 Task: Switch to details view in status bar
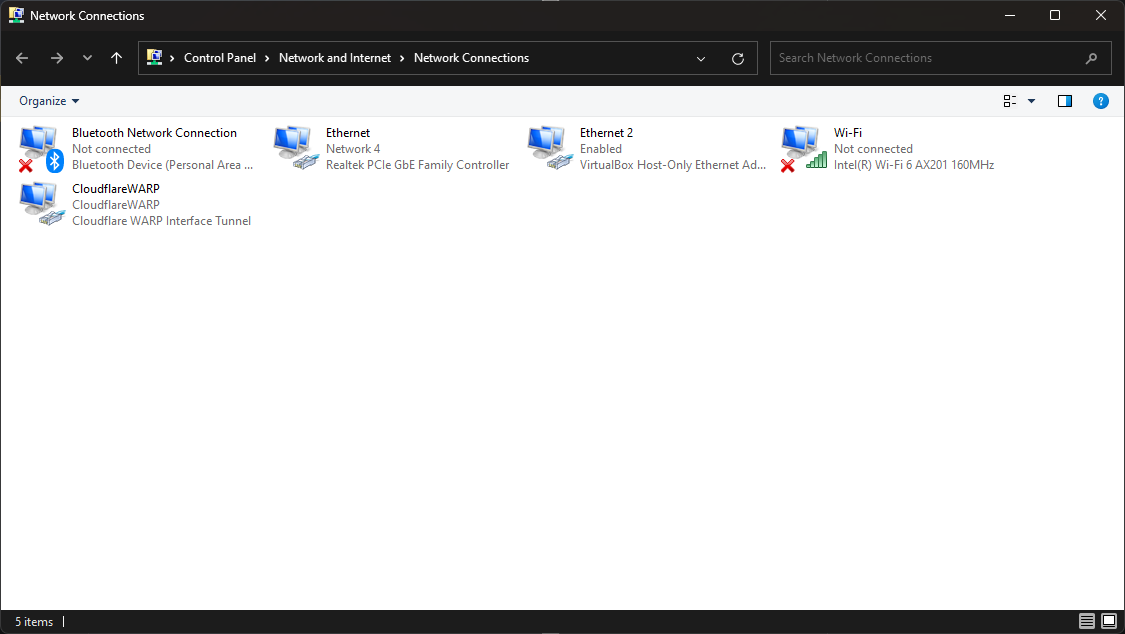pos(1086,622)
